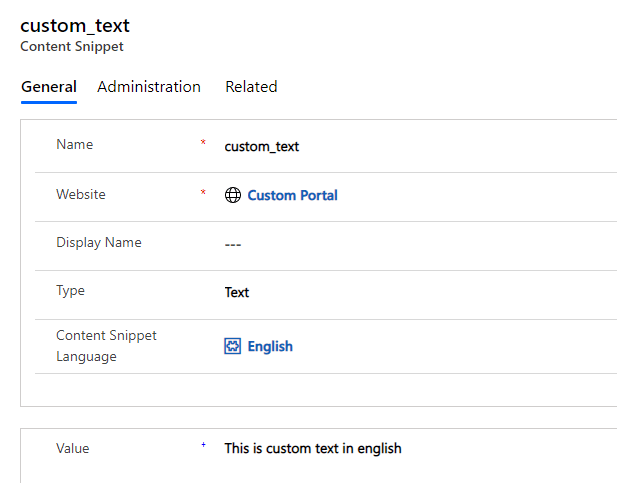Open the English snippet language link
617x483 pixels.
tap(270, 346)
